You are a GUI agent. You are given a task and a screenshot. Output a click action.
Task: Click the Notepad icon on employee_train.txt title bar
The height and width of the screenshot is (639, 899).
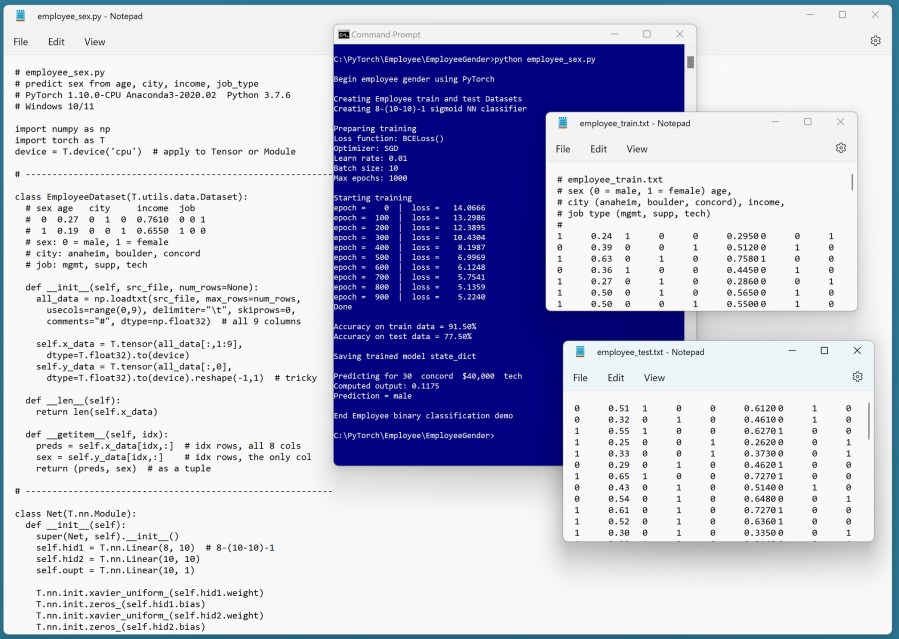(x=560, y=121)
